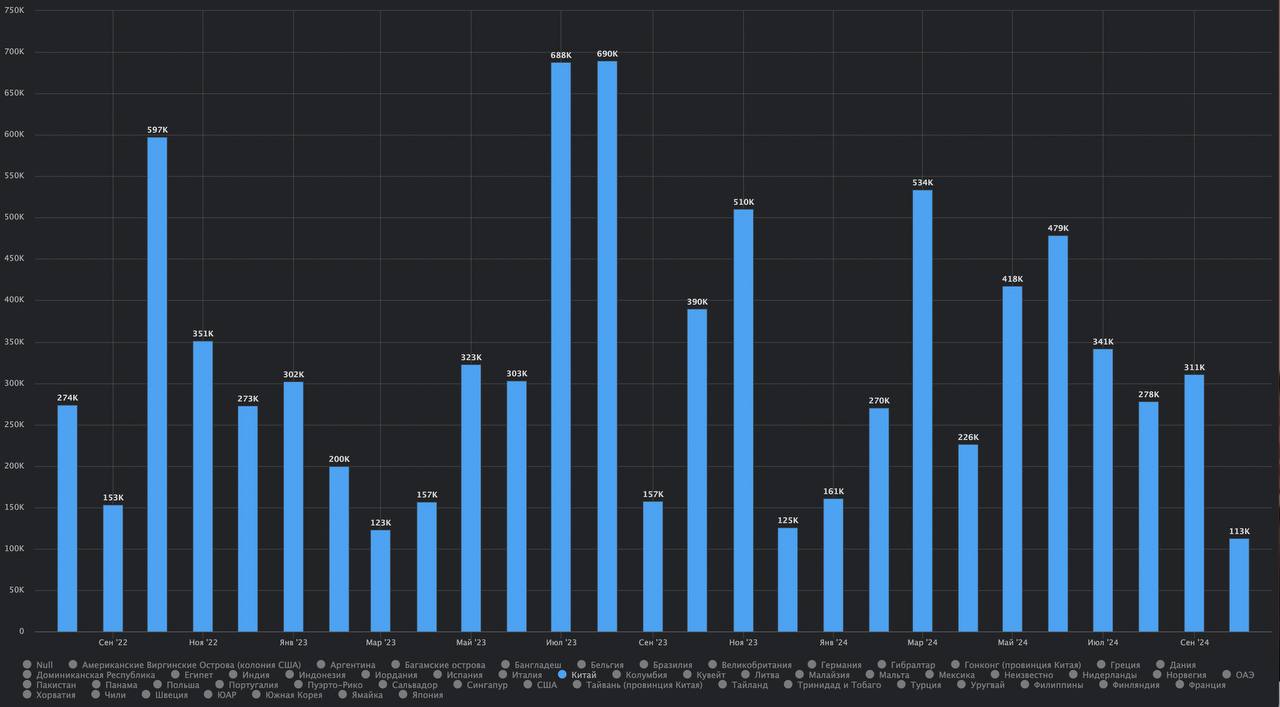
Task: Toggle Южная Корея legend item
Action: (294, 695)
